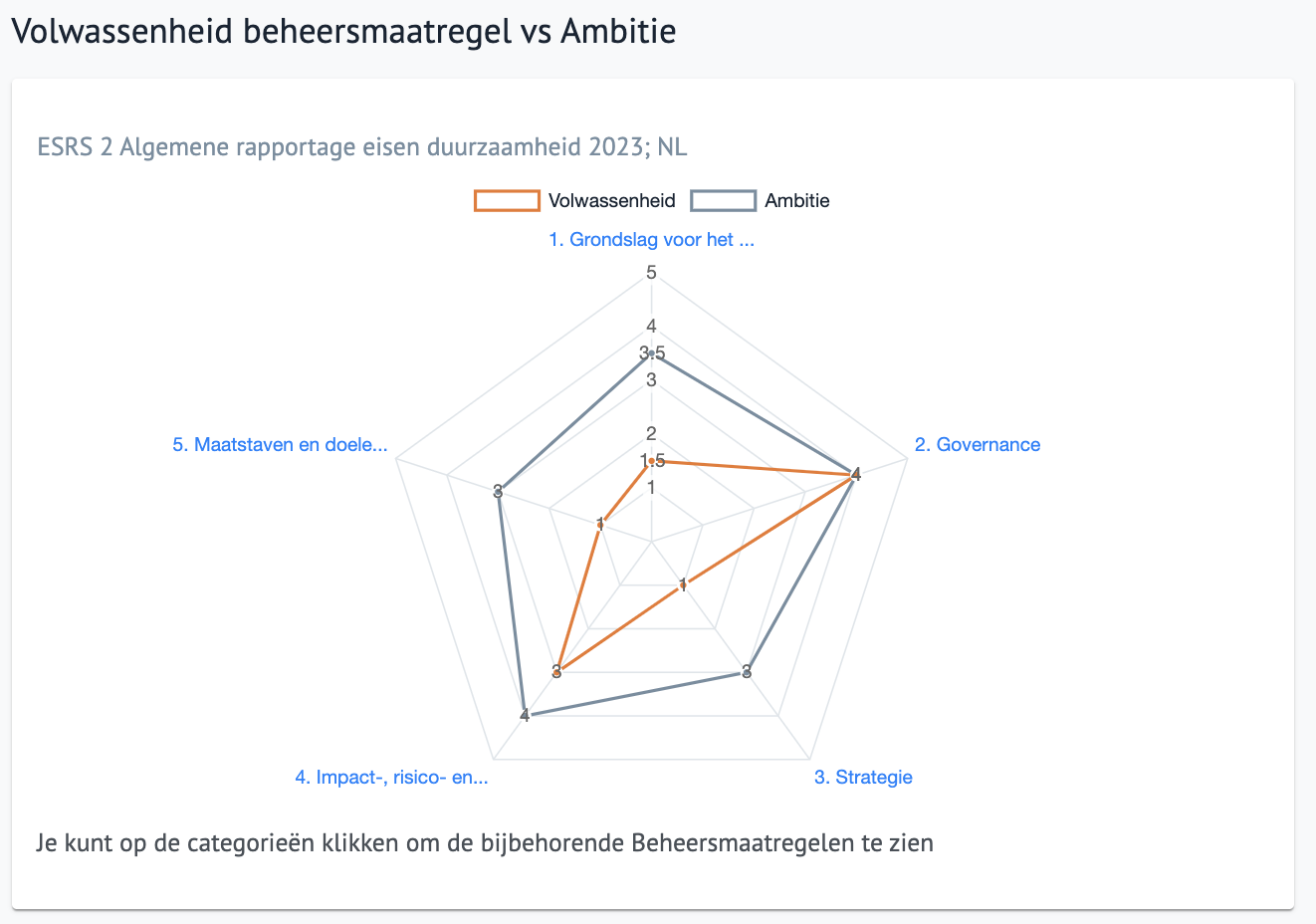
Task: Click the Volwassenheid beheersmaatregel vs Ambitie heading
Action: pyautogui.click(x=344, y=31)
